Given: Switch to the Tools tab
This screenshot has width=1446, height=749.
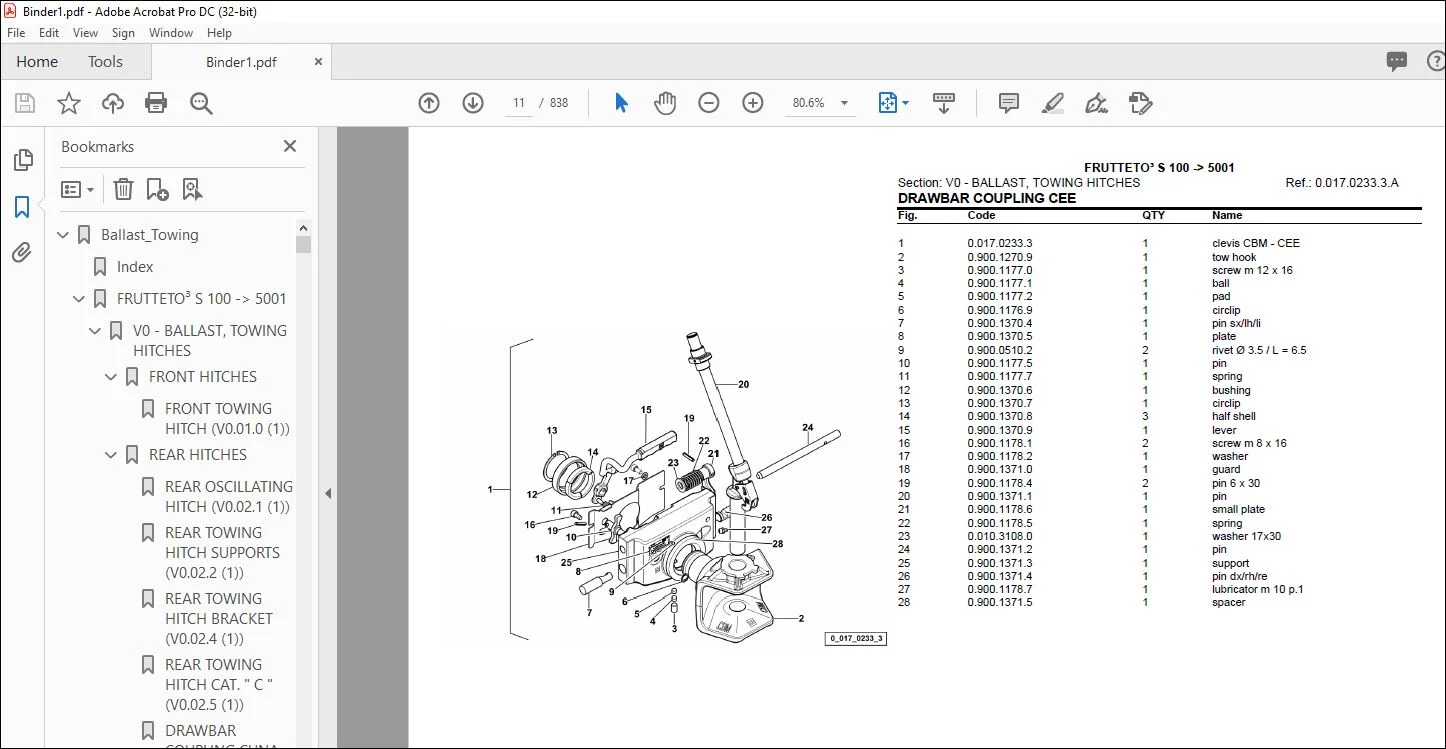Looking at the screenshot, I should (x=105, y=62).
